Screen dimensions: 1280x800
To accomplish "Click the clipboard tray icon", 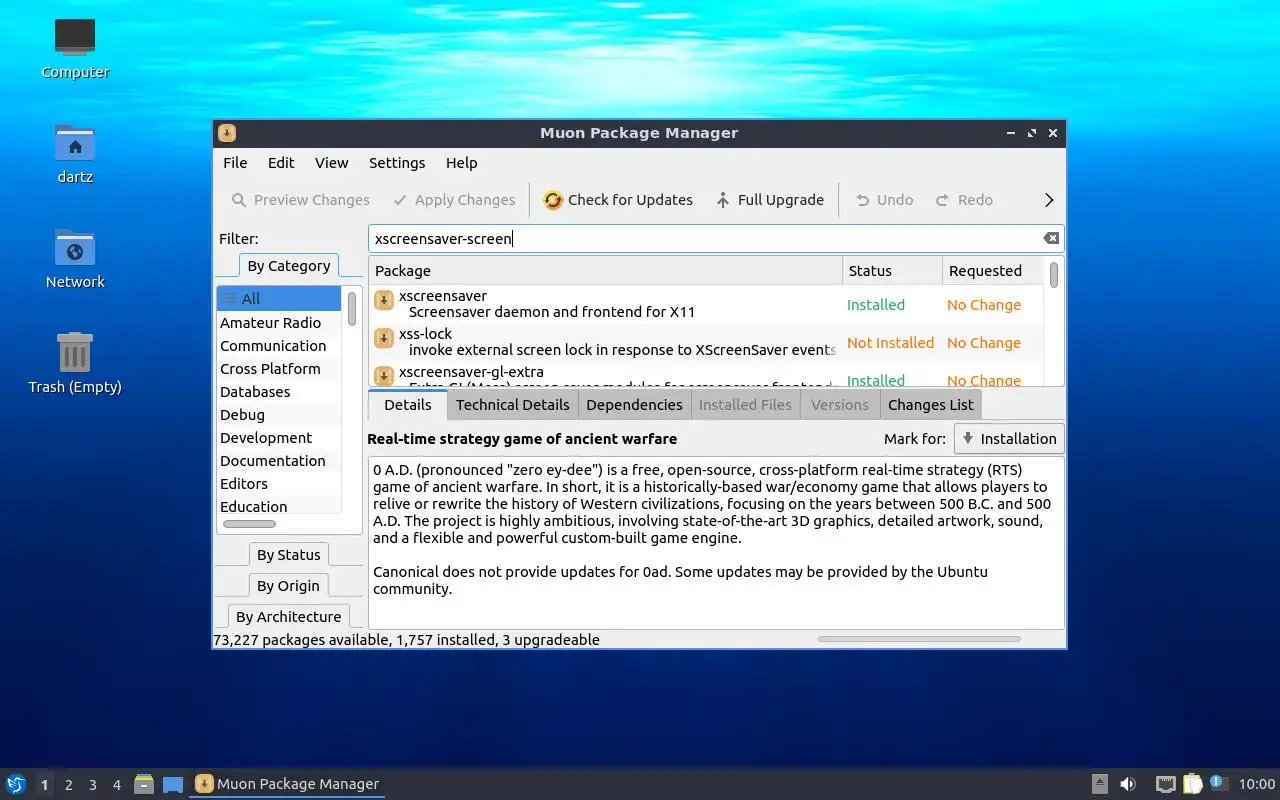I will 1192,784.
